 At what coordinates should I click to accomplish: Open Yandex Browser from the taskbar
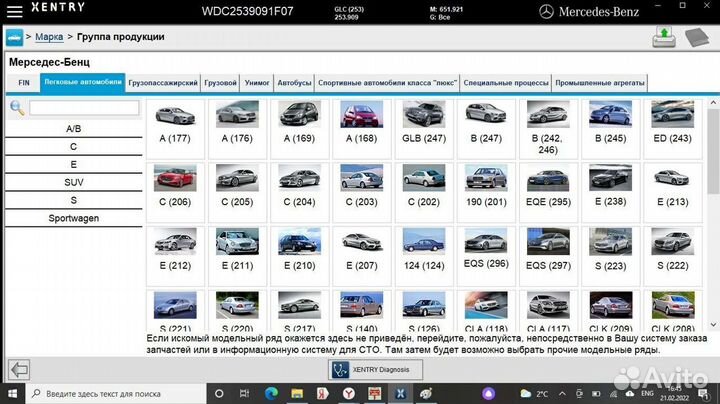pyautogui.click(x=349, y=393)
